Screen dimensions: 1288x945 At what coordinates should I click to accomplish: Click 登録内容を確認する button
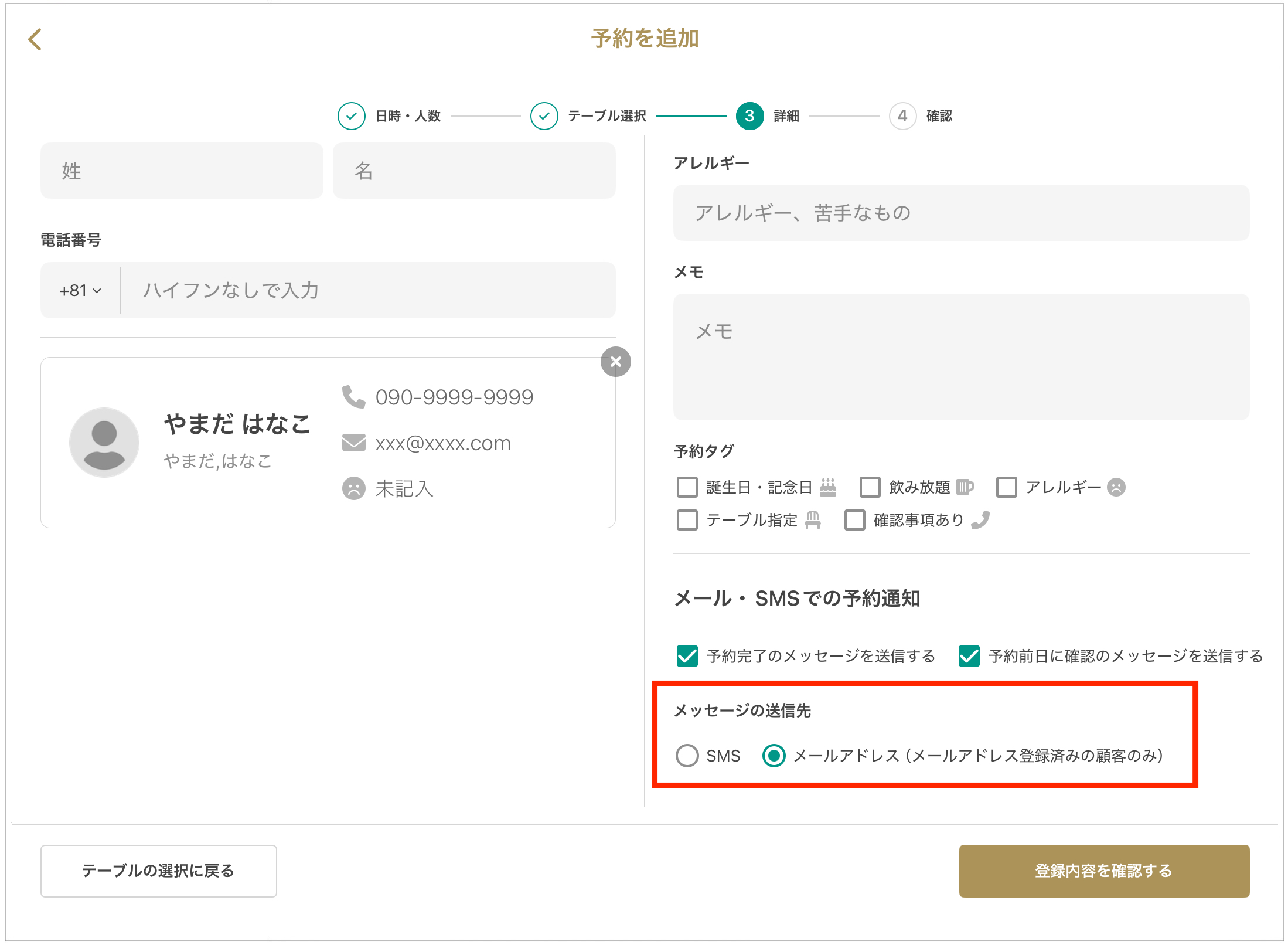pyautogui.click(x=1103, y=871)
